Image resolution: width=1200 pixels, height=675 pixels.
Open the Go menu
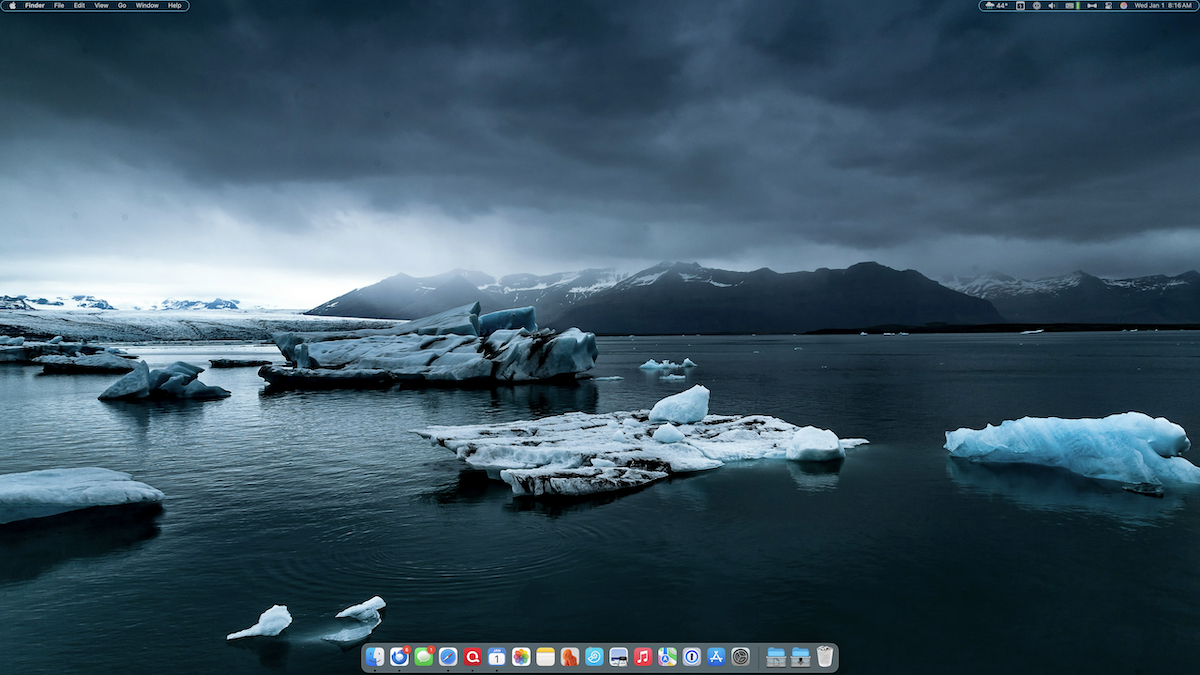pyautogui.click(x=122, y=5)
